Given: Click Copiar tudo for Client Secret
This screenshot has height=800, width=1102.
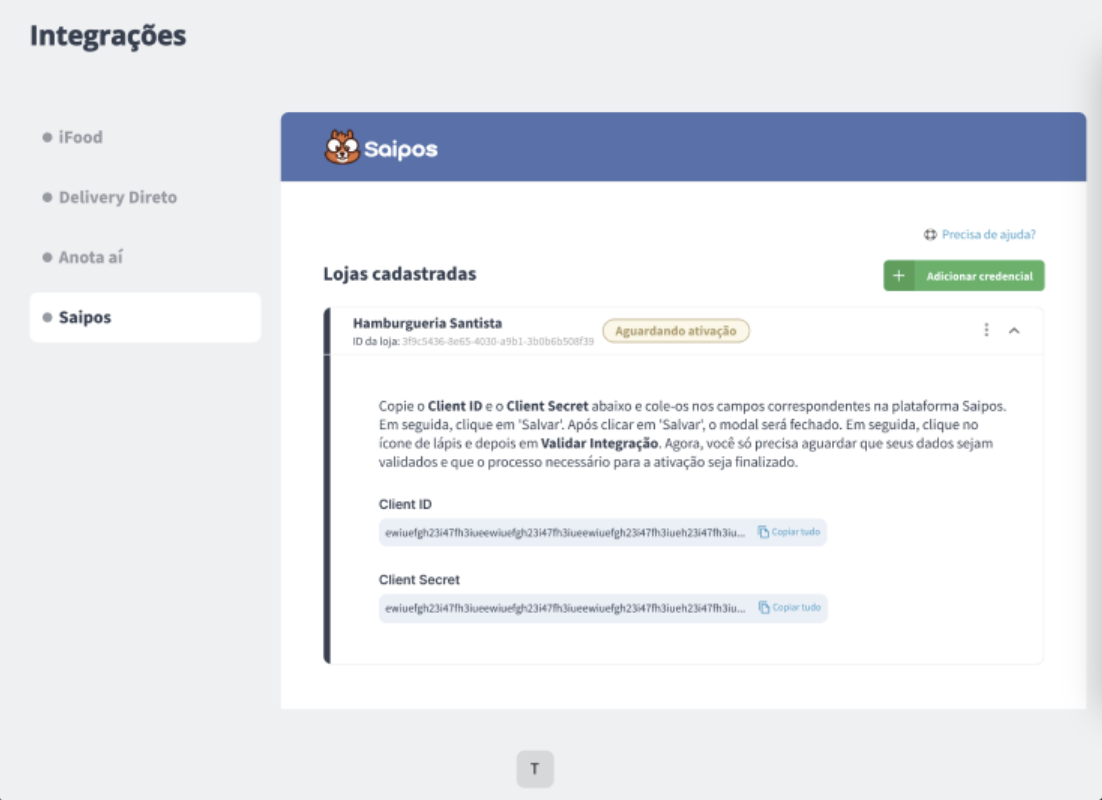Looking at the screenshot, I should [x=796, y=607].
